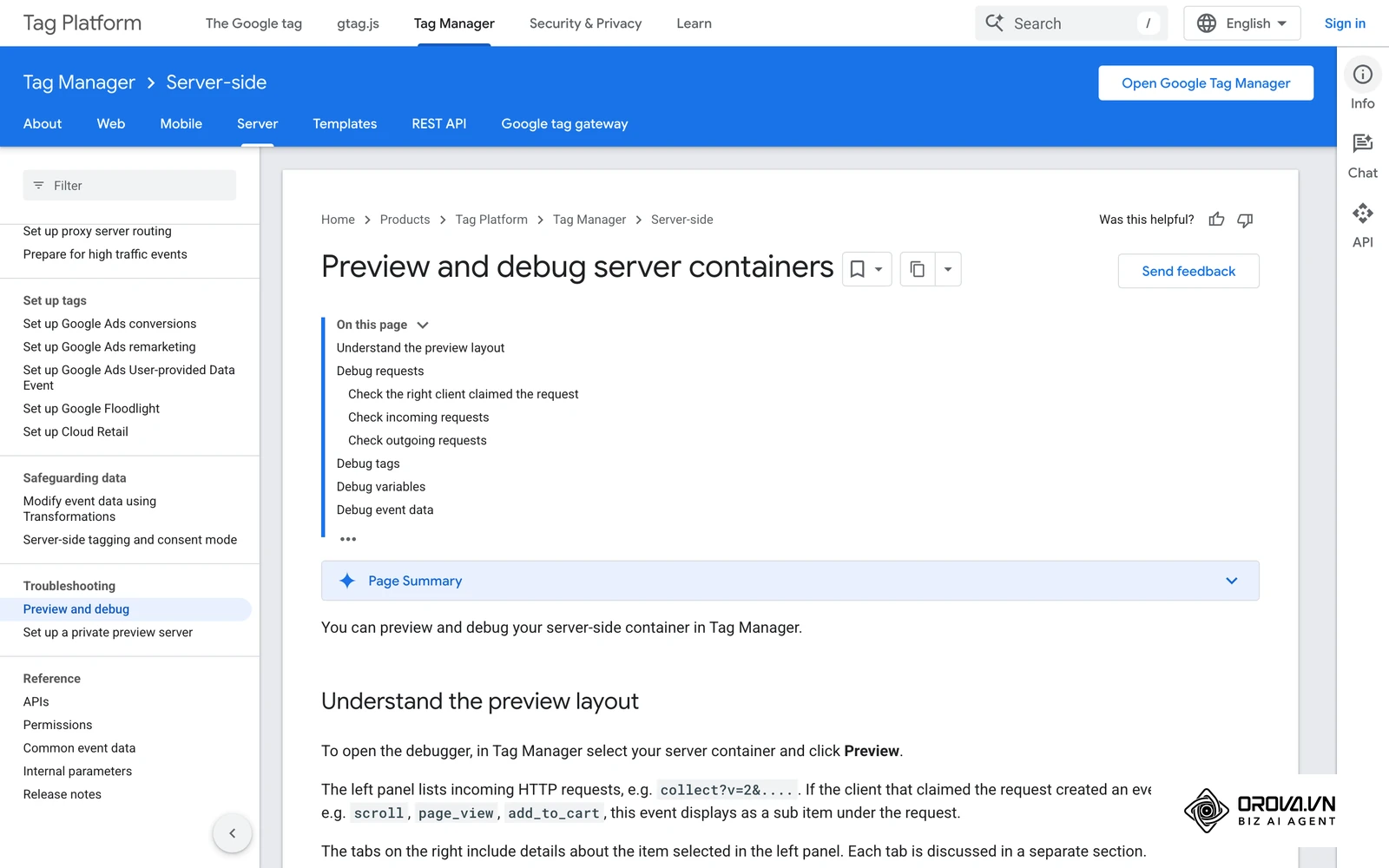Go to Debug requests section link

pos(380,371)
